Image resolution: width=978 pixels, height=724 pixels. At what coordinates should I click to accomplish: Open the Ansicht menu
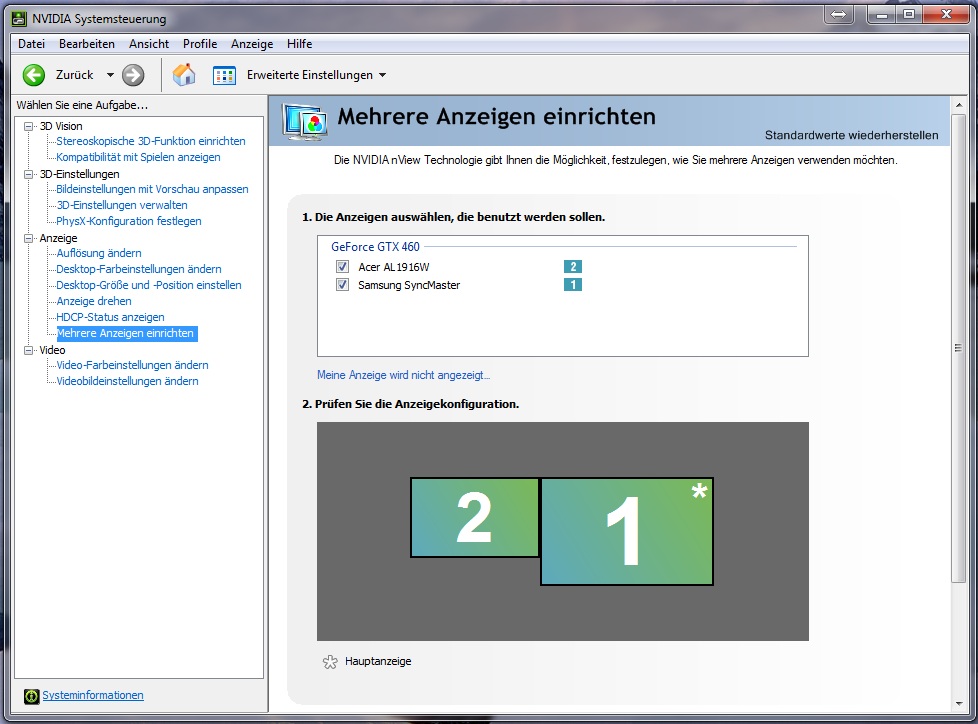tap(149, 44)
